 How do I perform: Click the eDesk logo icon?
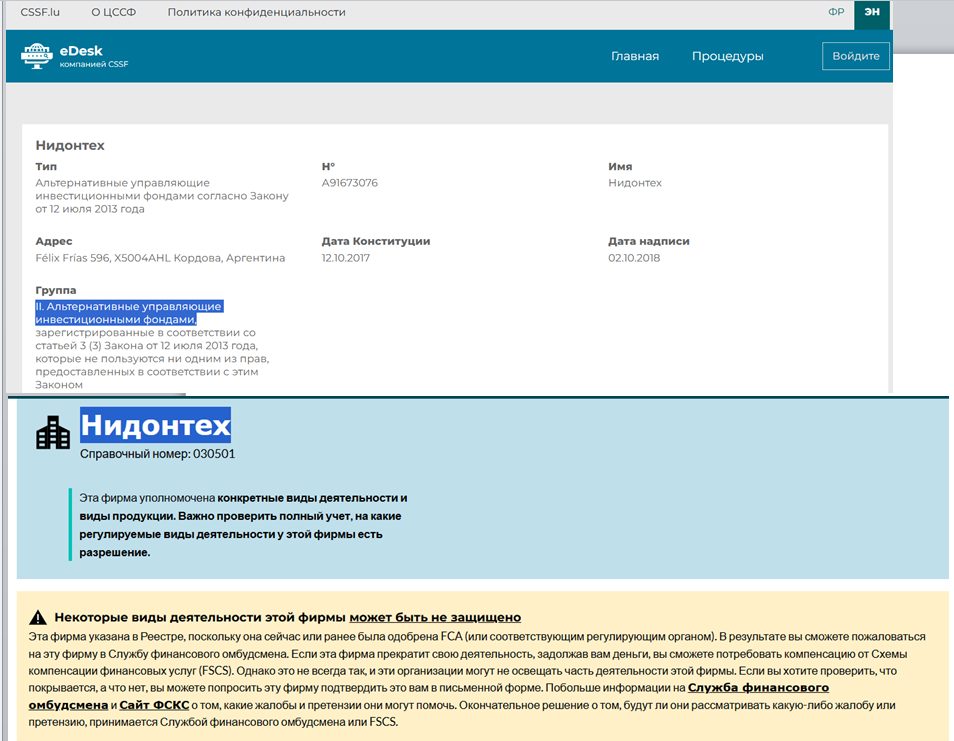coord(37,56)
